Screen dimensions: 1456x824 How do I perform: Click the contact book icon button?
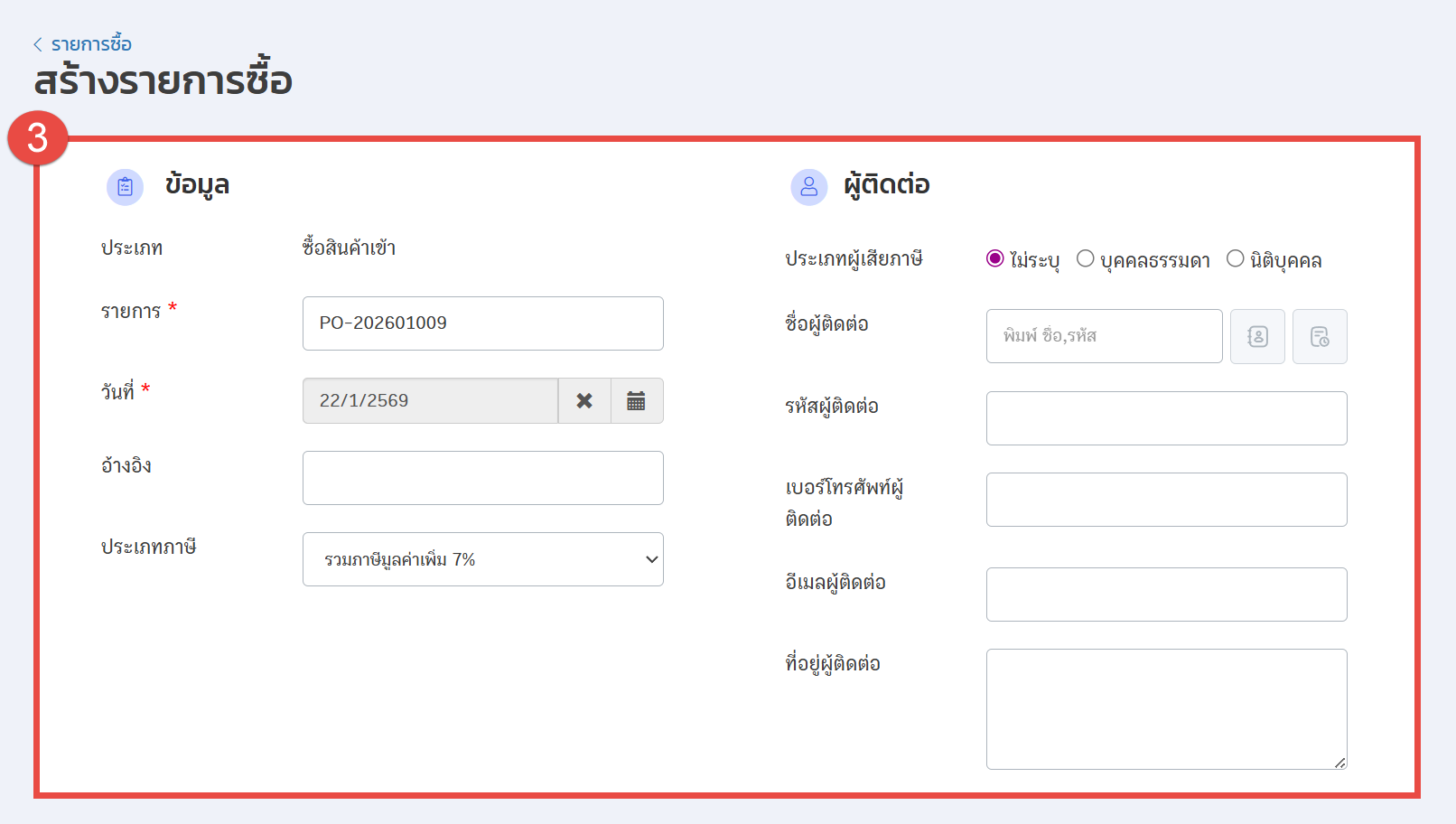click(x=1257, y=337)
